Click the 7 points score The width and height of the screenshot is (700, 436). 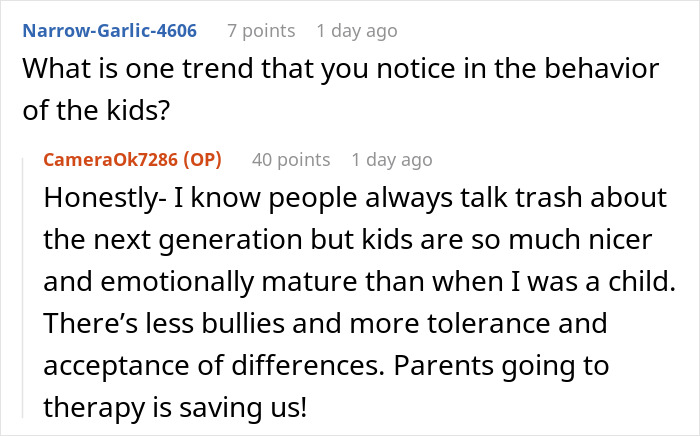(x=261, y=31)
